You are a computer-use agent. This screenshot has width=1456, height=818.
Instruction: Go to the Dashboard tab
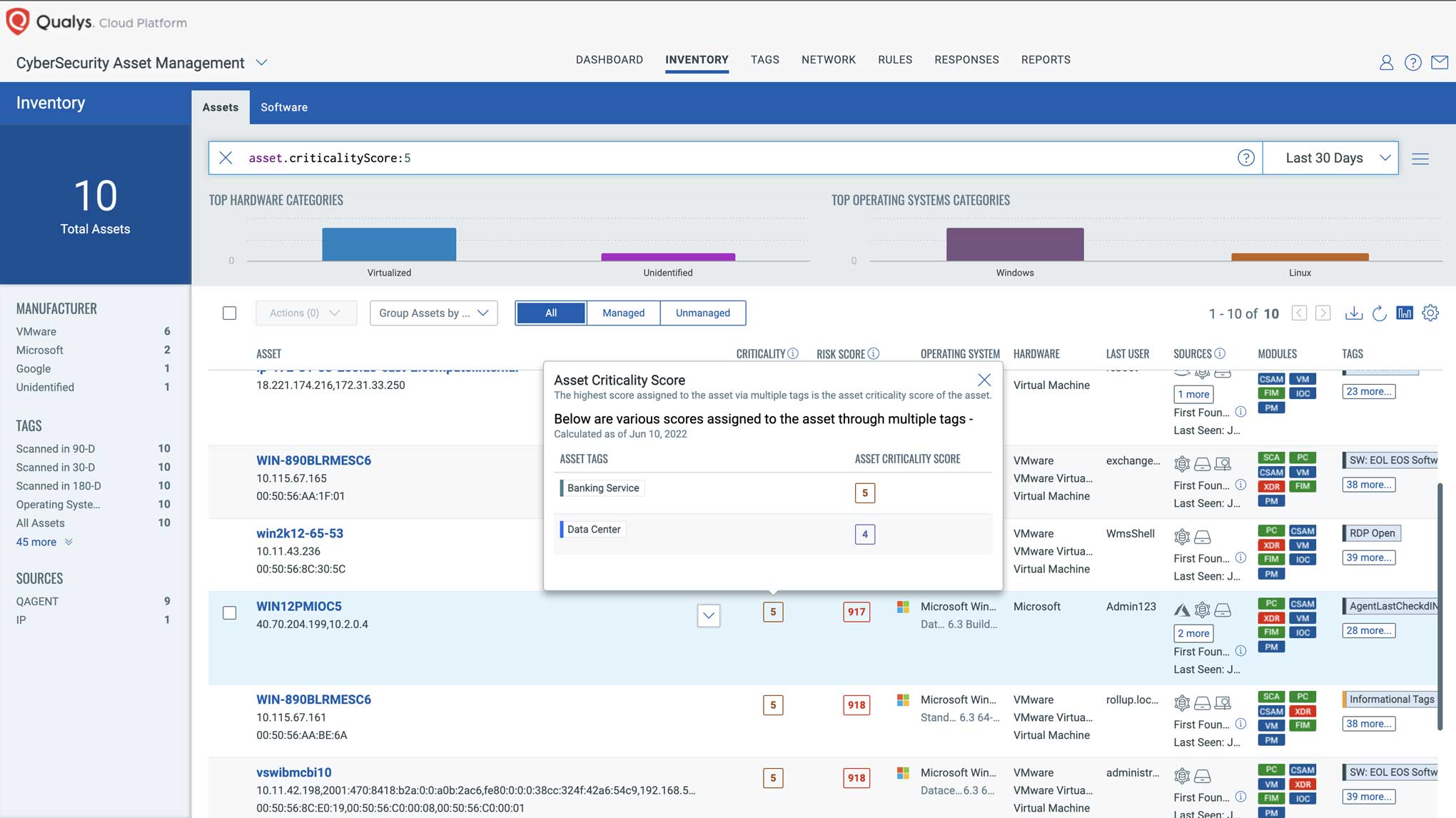pyautogui.click(x=609, y=60)
